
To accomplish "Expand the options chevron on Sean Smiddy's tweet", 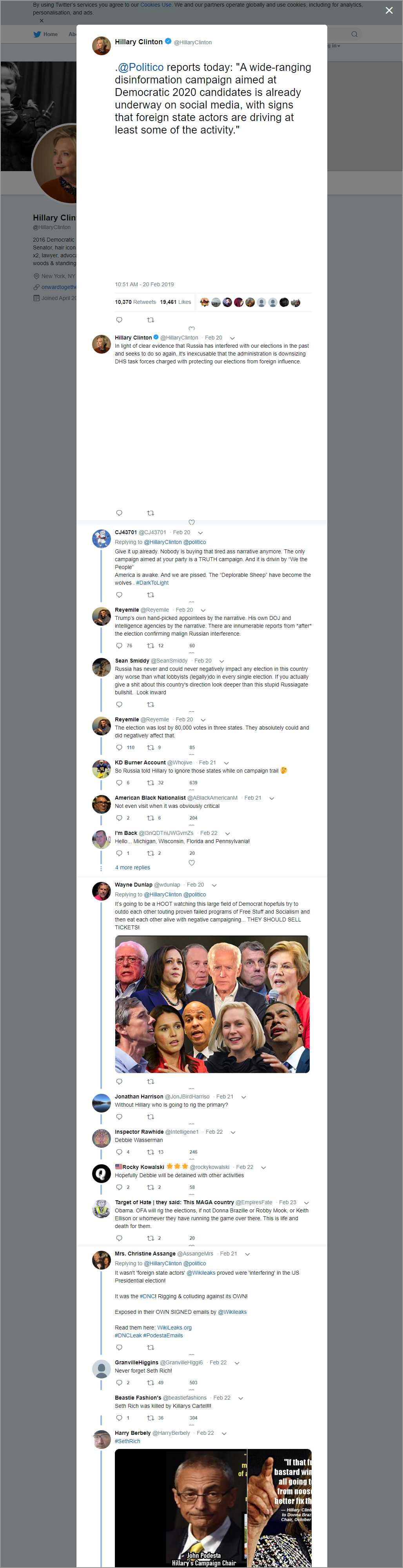I will [x=221, y=661].
